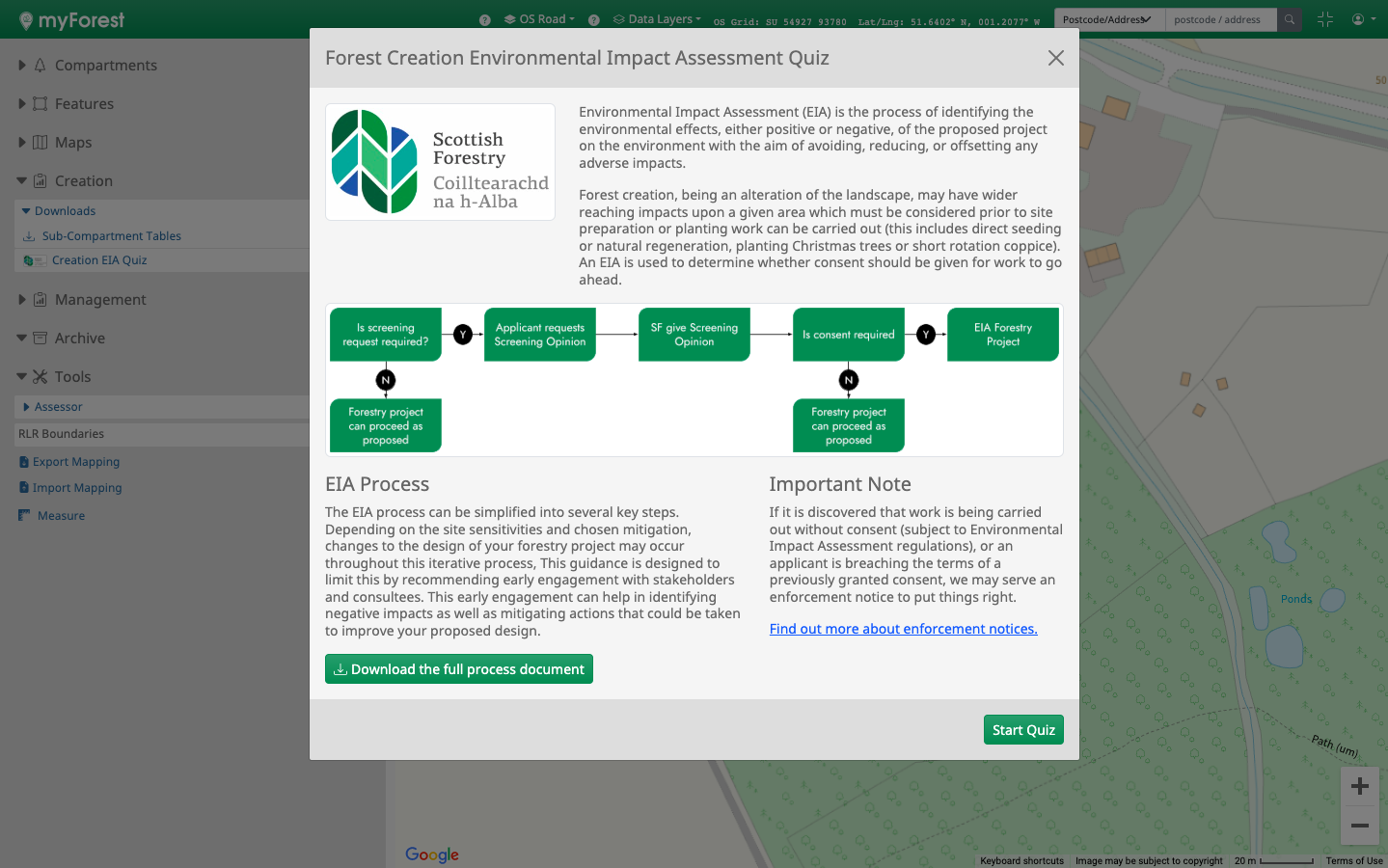Viewport: 1388px width, 868px height.
Task: Open the enforcement notices link
Action: pyautogui.click(x=903, y=629)
